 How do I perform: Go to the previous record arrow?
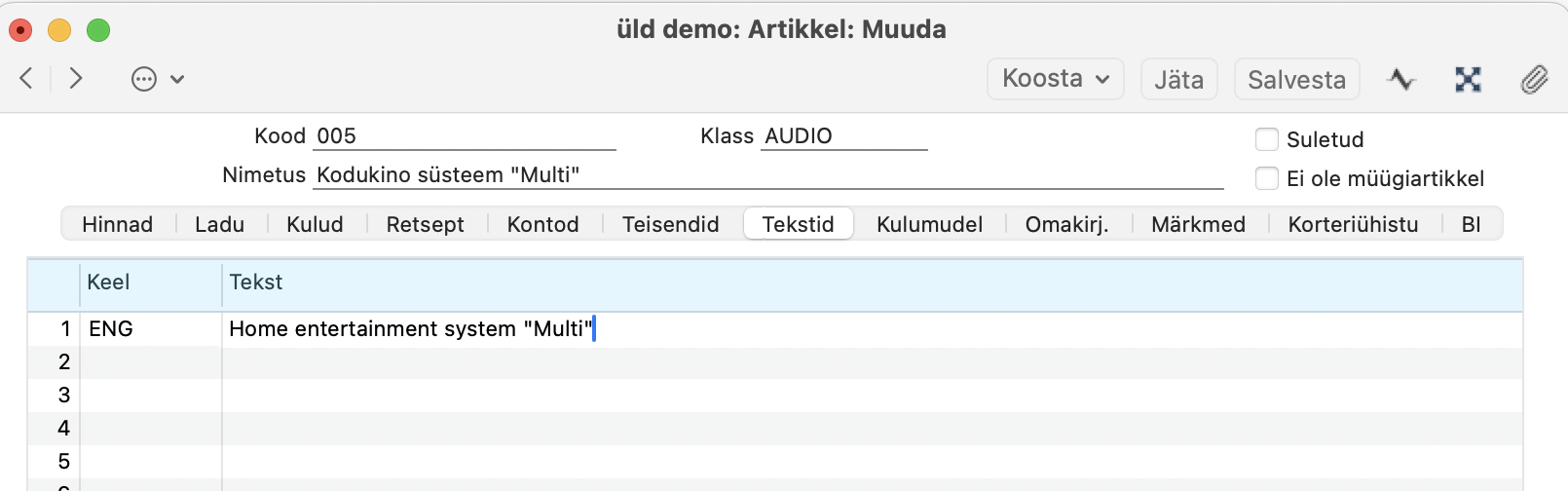[x=26, y=79]
